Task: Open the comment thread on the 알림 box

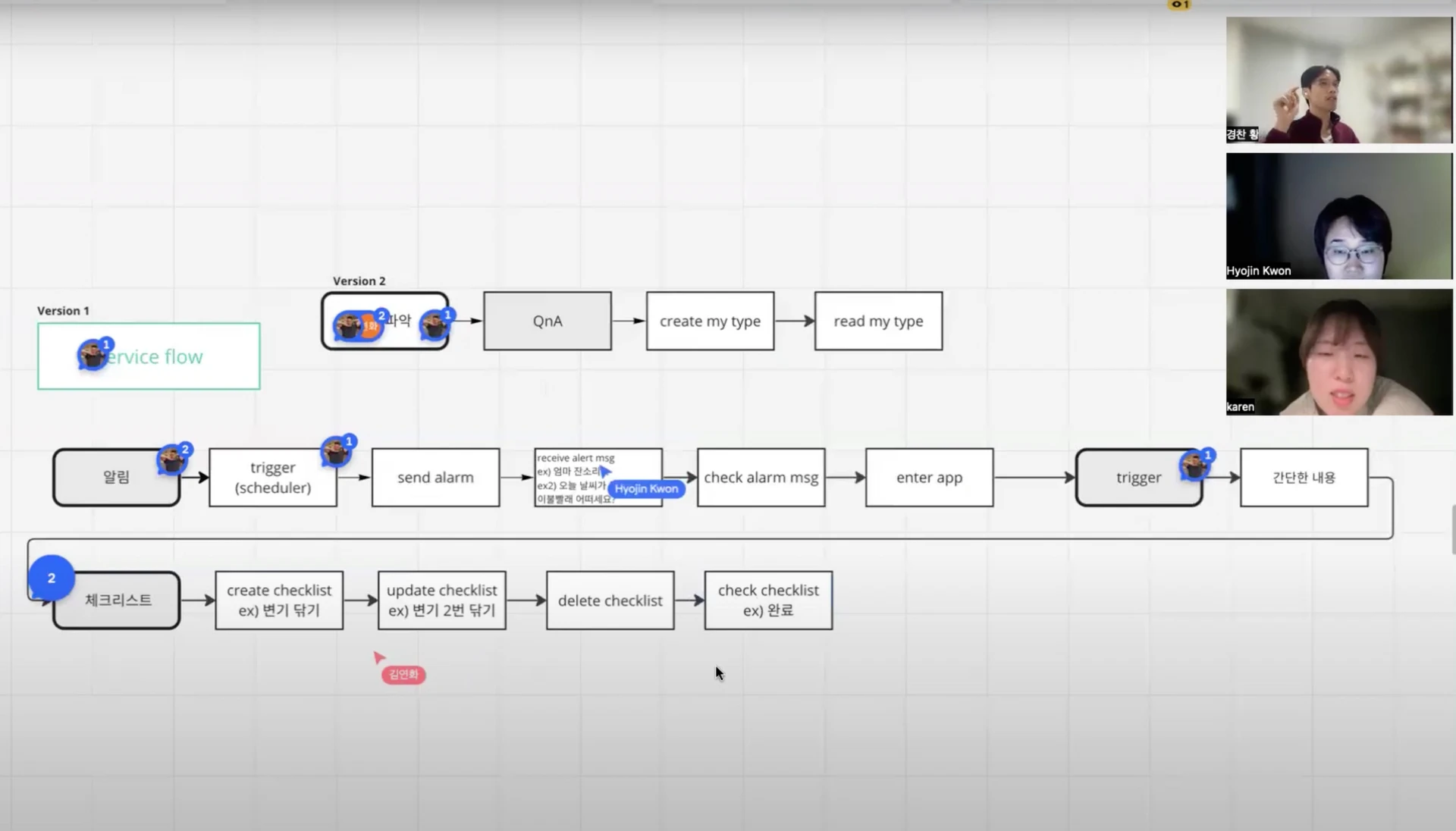Action: 174,459
